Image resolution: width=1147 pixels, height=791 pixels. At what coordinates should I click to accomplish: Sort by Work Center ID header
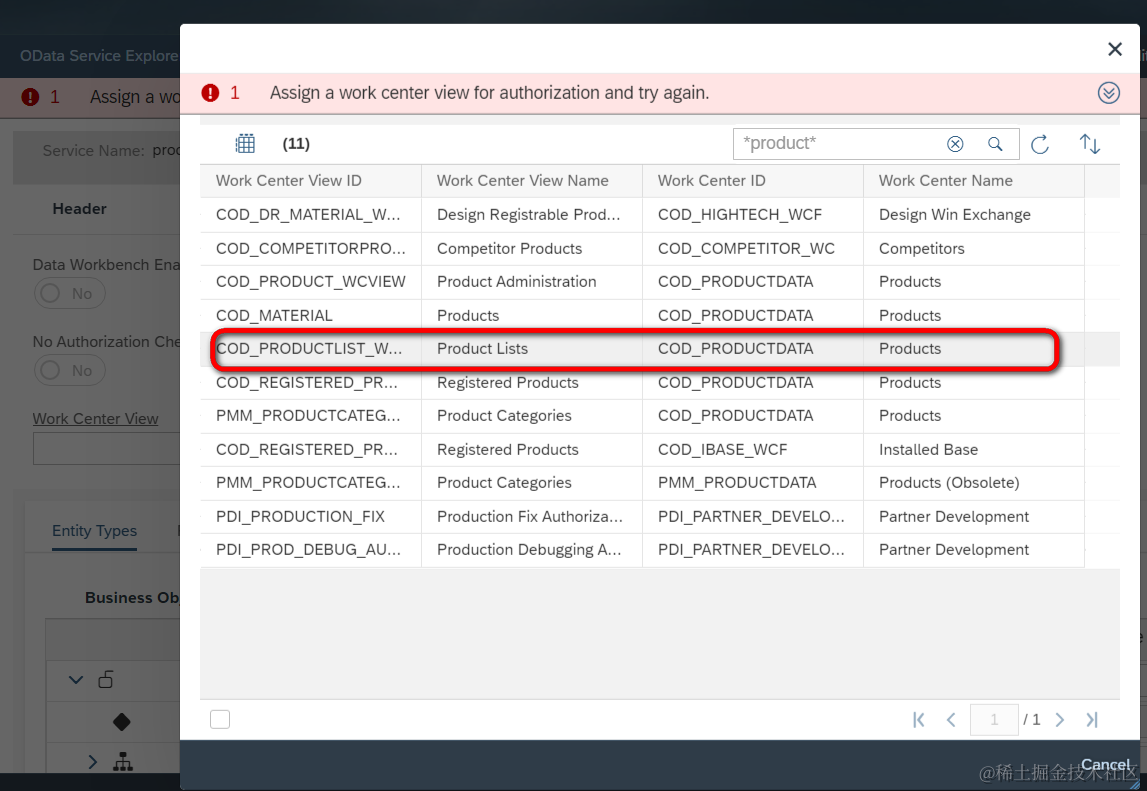pyautogui.click(x=711, y=181)
